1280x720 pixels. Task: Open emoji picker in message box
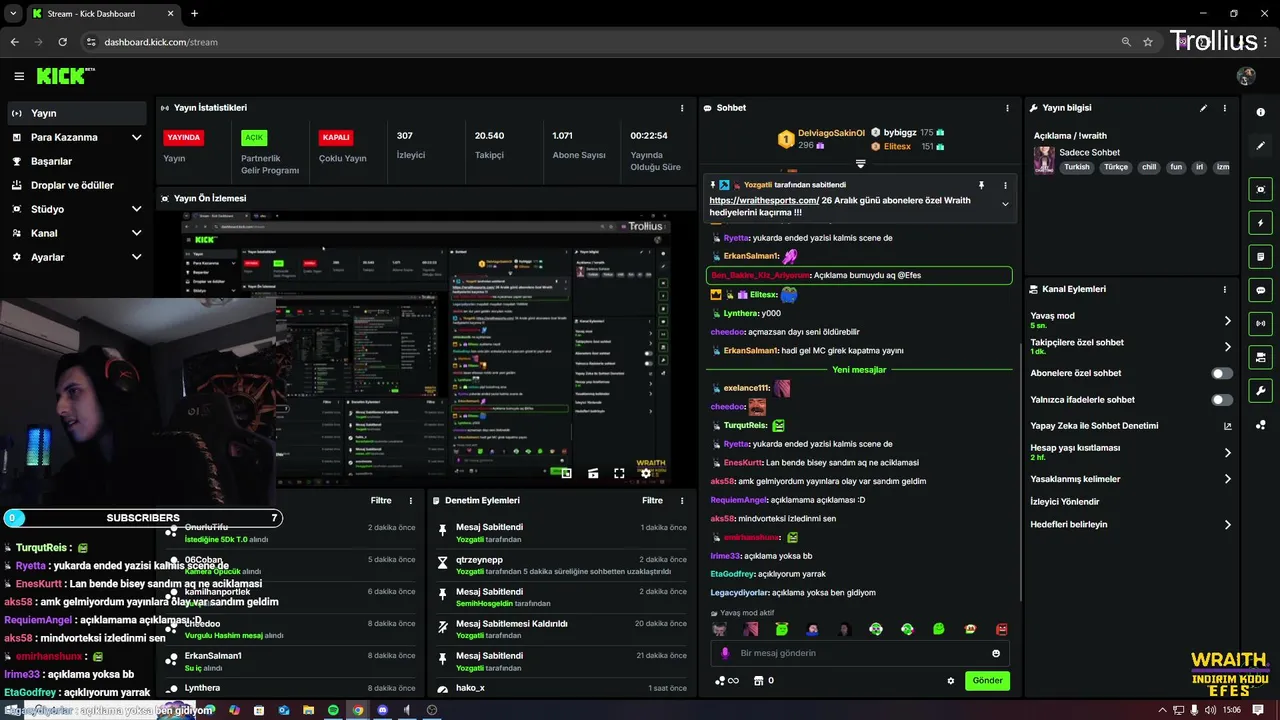click(x=996, y=653)
